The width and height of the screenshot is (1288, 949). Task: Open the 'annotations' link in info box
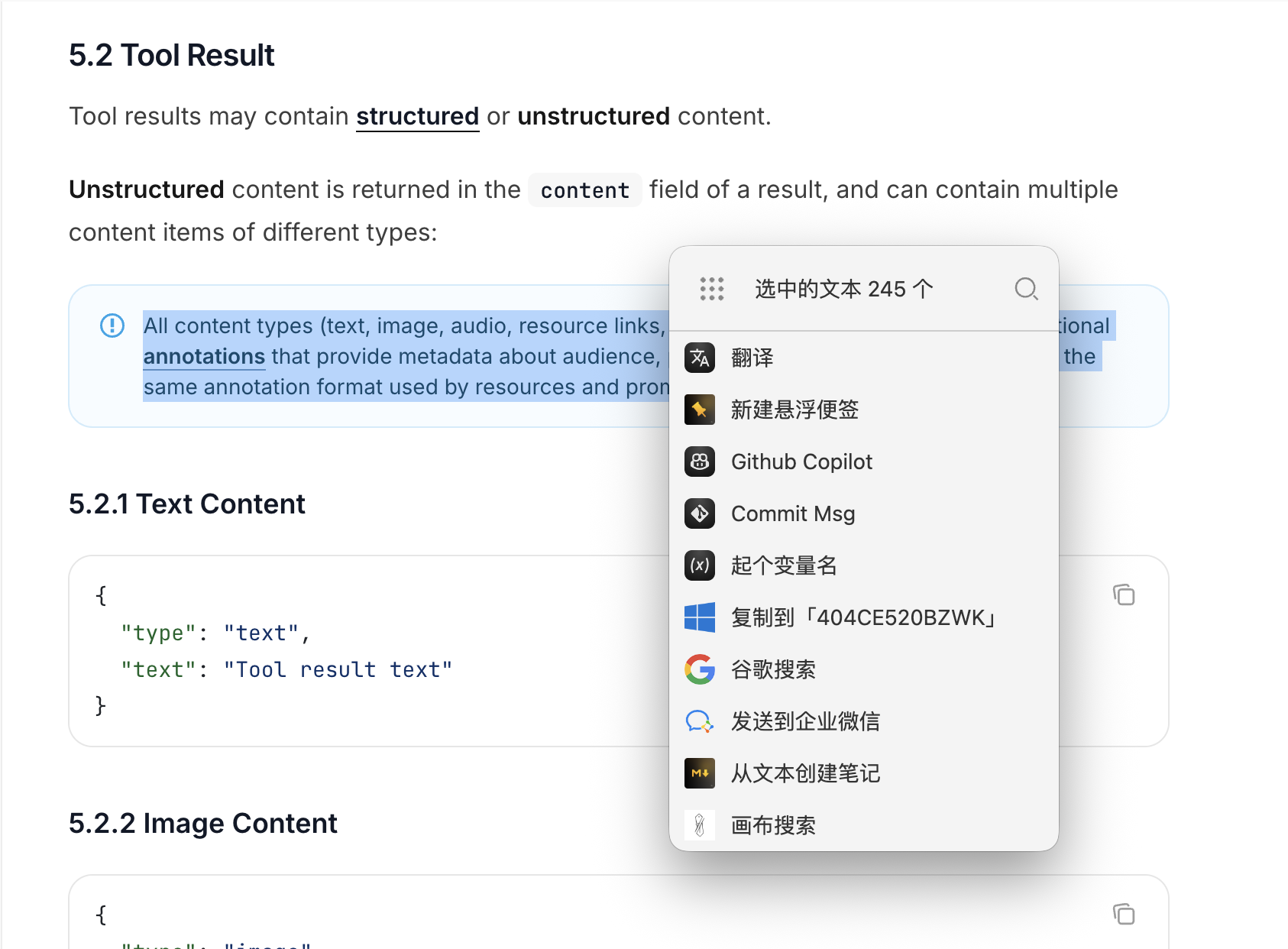204,357
